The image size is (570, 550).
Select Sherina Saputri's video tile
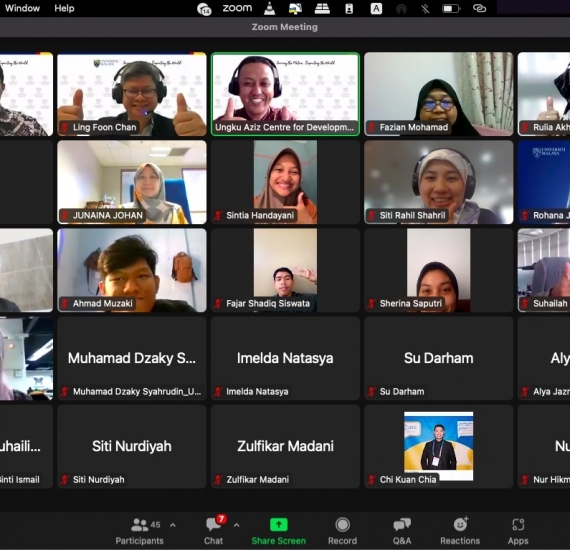coord(439,270)
